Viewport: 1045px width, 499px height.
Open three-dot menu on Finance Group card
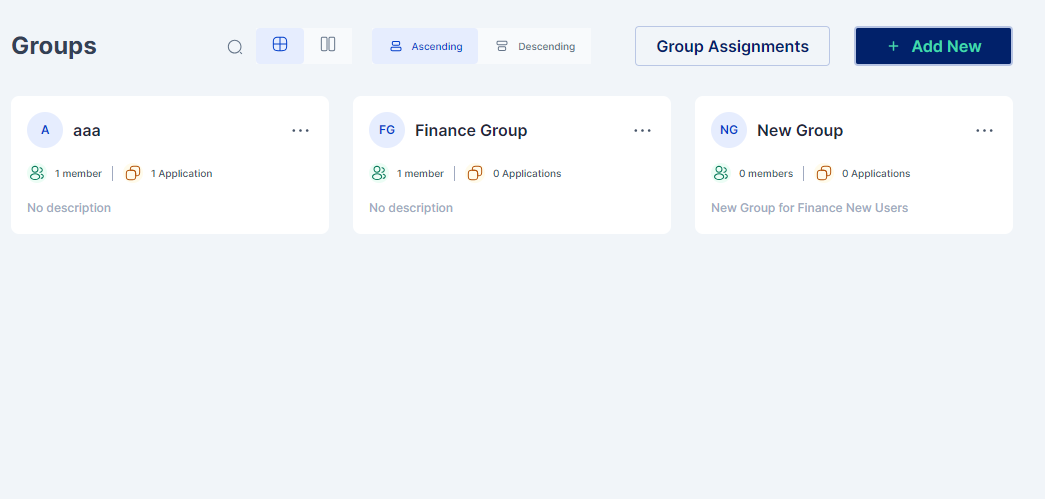pyautogui.click(x=643, y=130)
